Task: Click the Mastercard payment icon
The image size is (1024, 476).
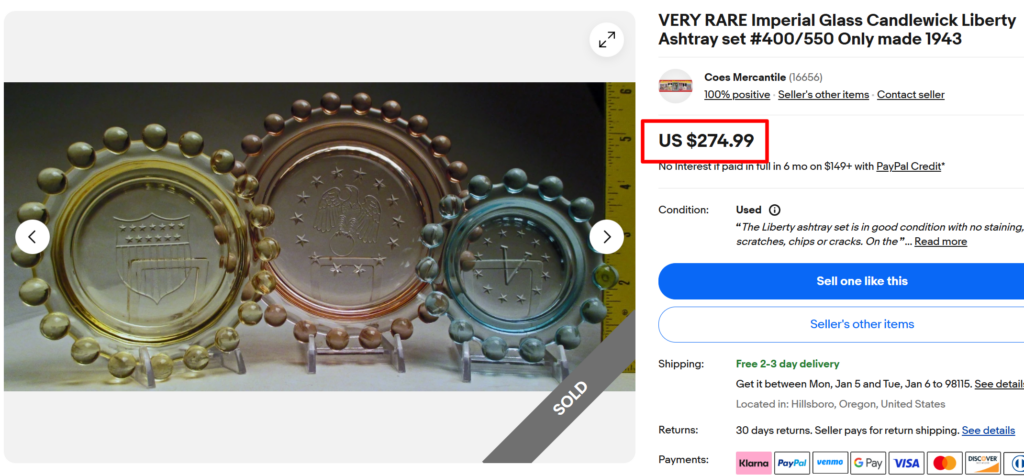Action: click(944, 463)
